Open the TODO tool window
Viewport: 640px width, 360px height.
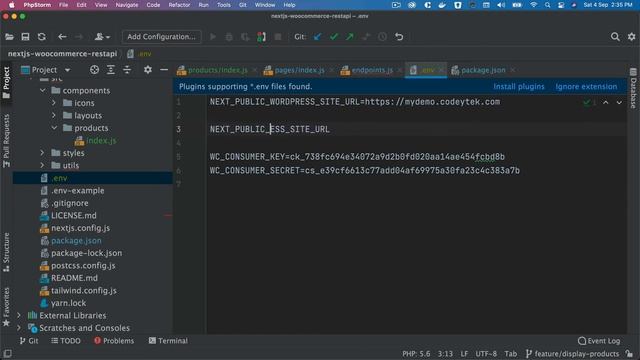pos(66,340)
